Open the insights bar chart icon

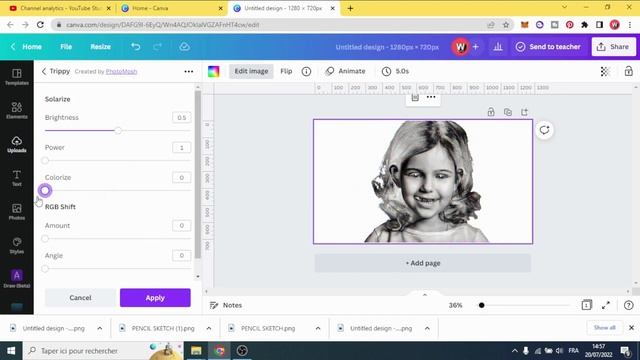498,47
